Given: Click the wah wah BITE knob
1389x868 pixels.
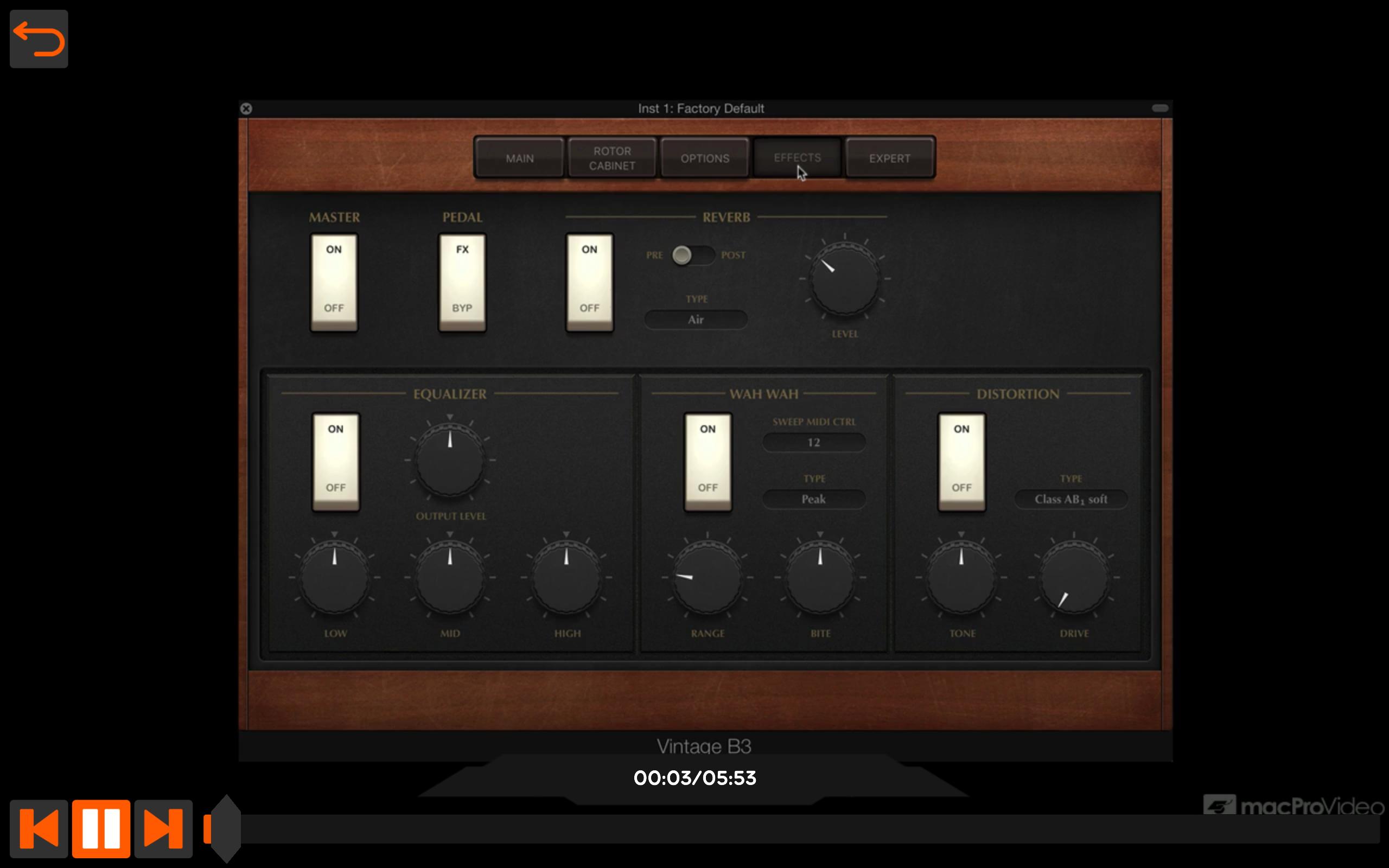Looking at the screenshot, I should click(x=820, y=578).
